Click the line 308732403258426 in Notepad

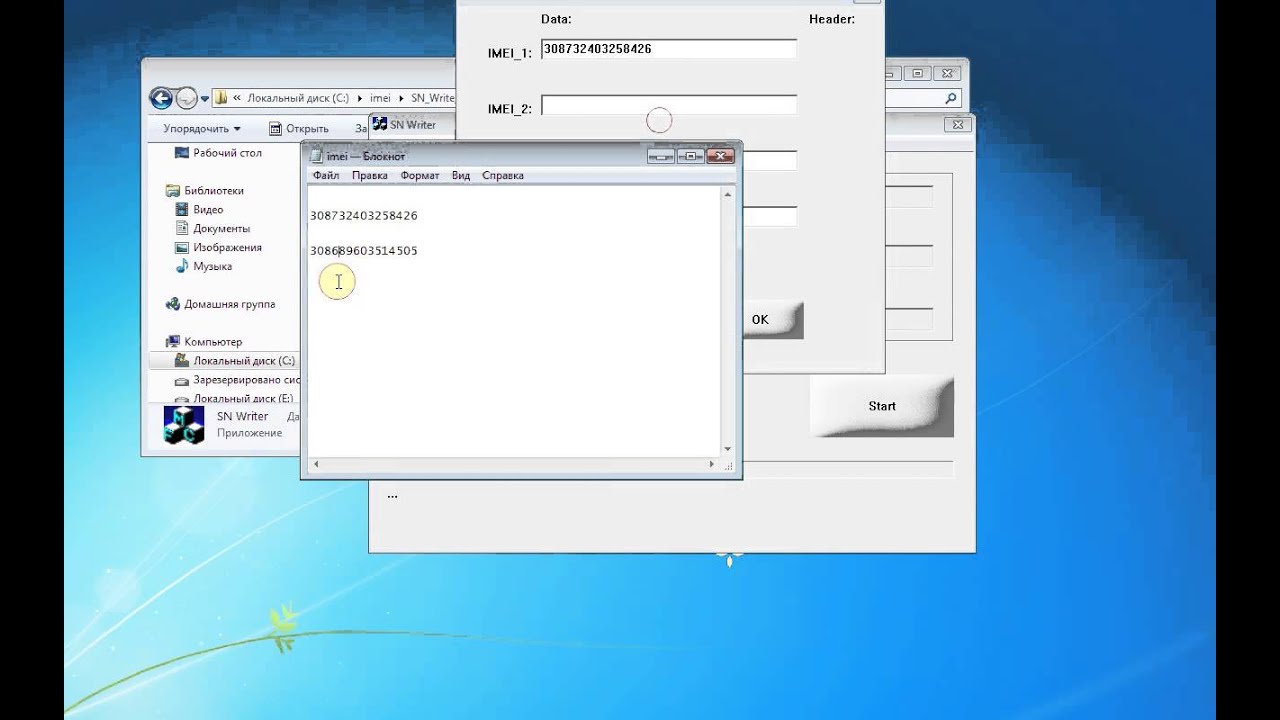click(x=364, y=215)
